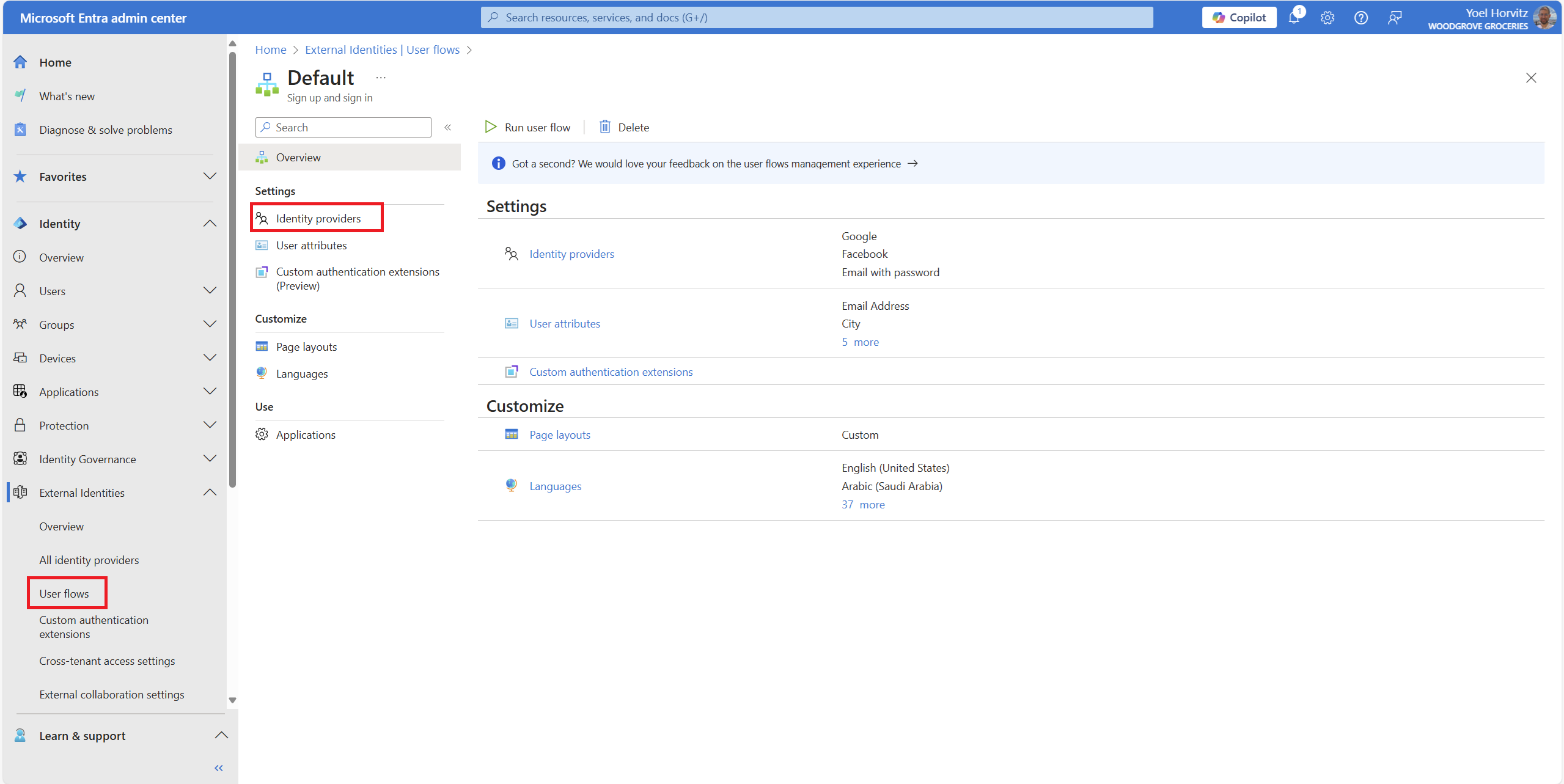Click the Home house icon in sidebar
Screen dimensions: 1564x784
tap(20, 62)
